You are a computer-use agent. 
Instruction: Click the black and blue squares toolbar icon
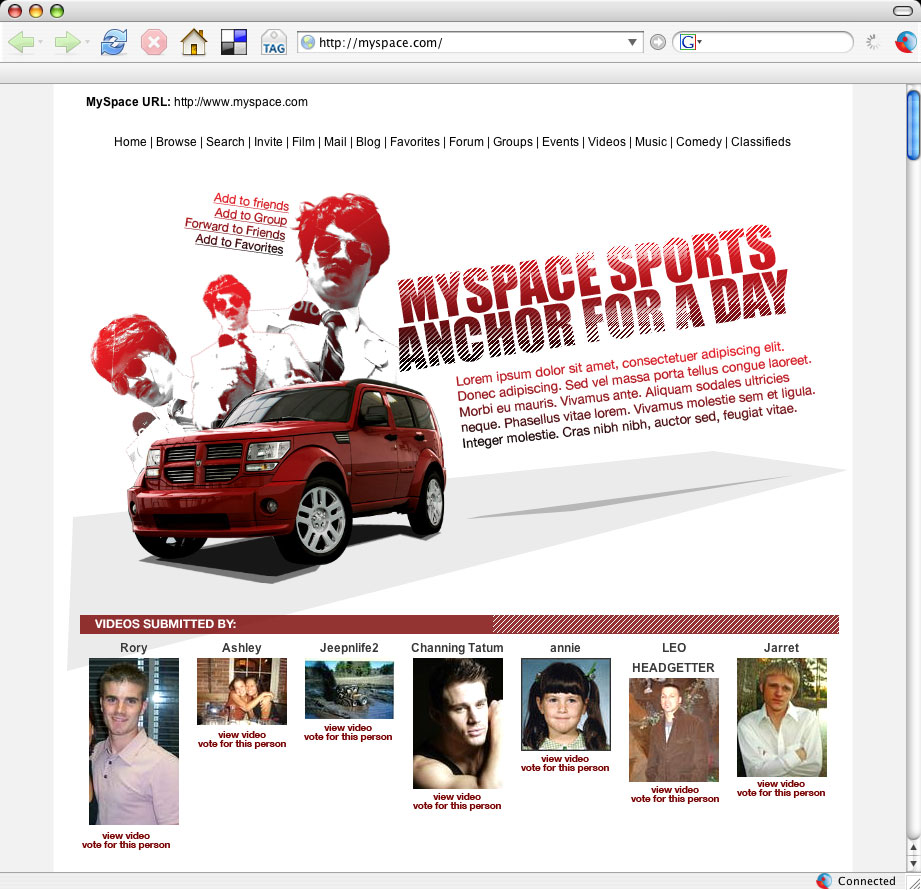[234, 42]
